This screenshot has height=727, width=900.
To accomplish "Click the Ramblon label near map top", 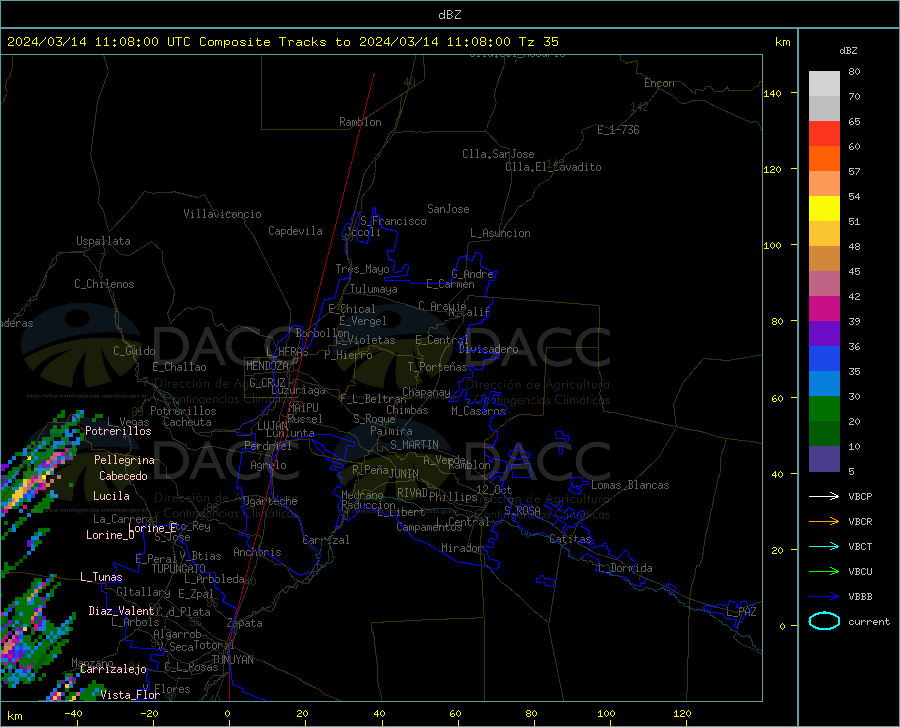I will [360, 122].
